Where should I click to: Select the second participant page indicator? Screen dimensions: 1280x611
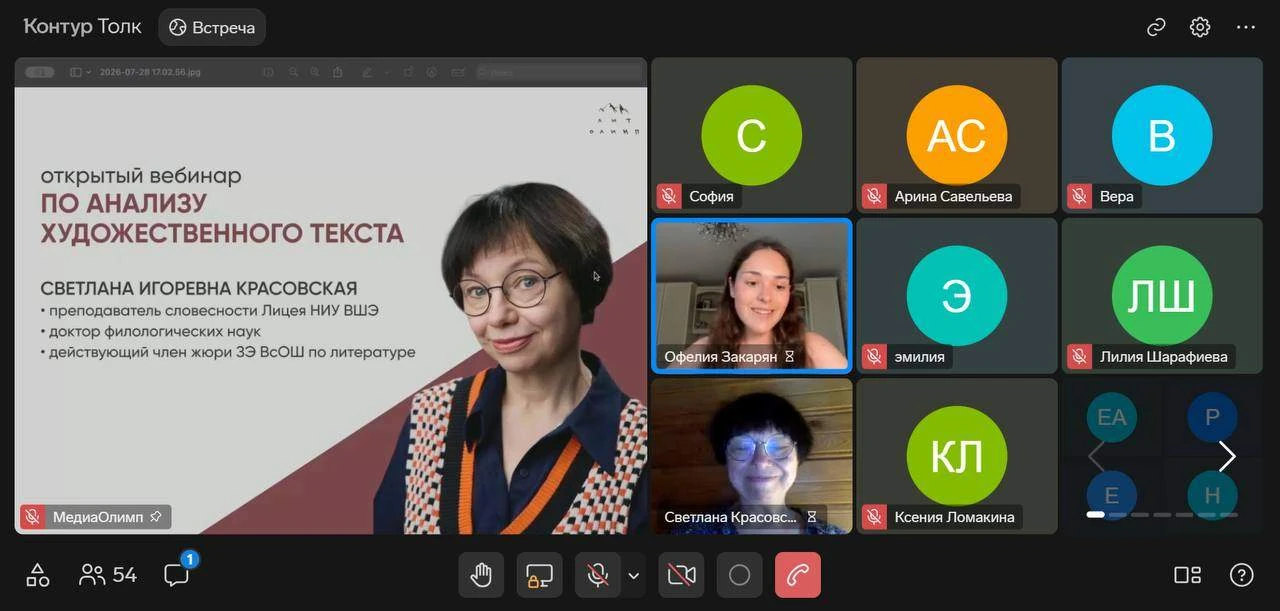1118,515
